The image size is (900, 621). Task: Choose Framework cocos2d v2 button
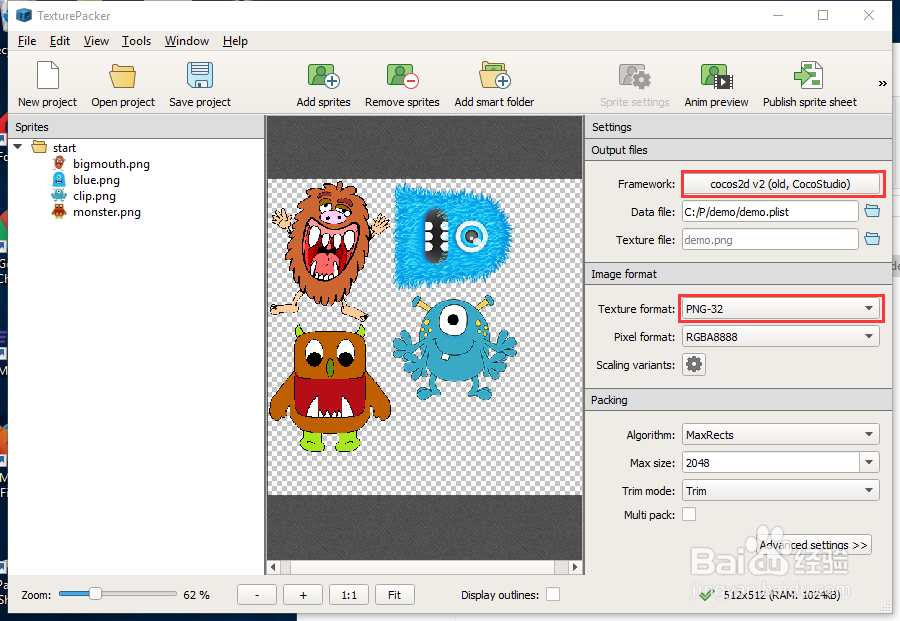781,184
